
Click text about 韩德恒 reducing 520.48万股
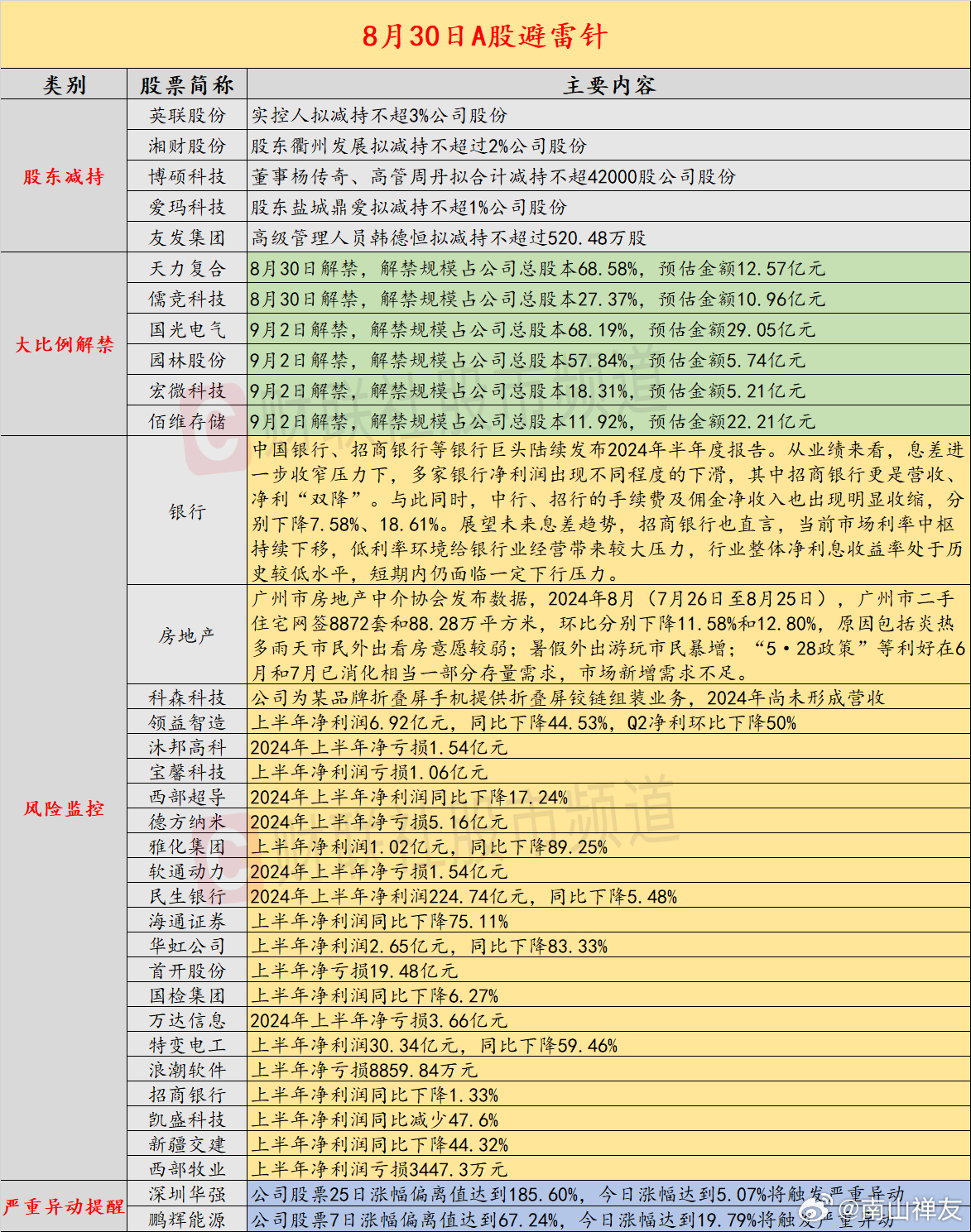click(449, 238)
